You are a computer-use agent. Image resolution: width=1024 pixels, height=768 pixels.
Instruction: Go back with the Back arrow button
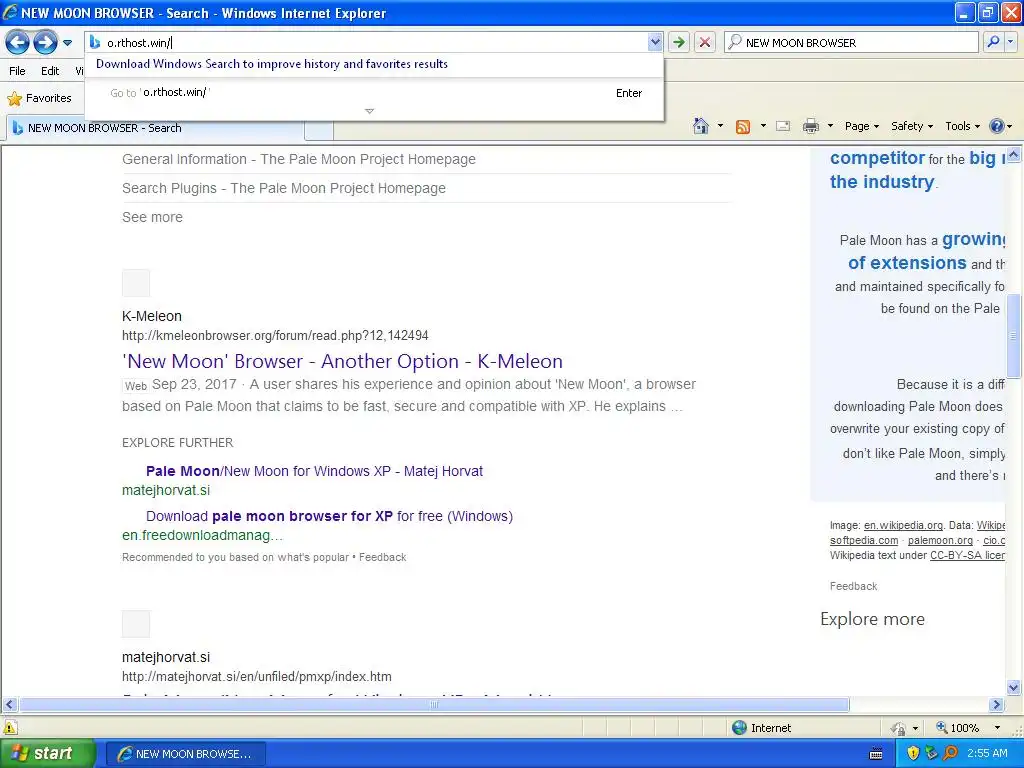[x=18, y=43]
